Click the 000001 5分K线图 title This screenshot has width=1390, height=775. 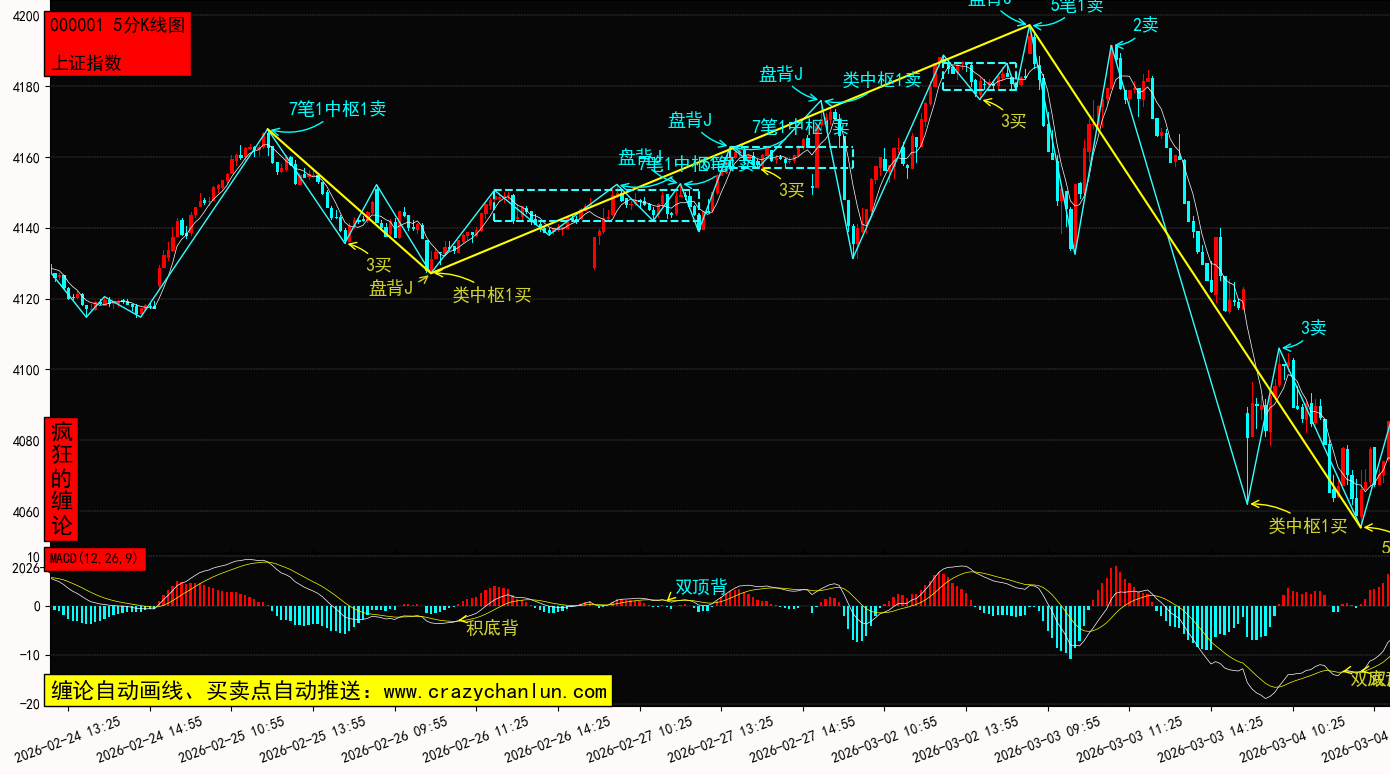pyautogui.click(x=118, y=27)
